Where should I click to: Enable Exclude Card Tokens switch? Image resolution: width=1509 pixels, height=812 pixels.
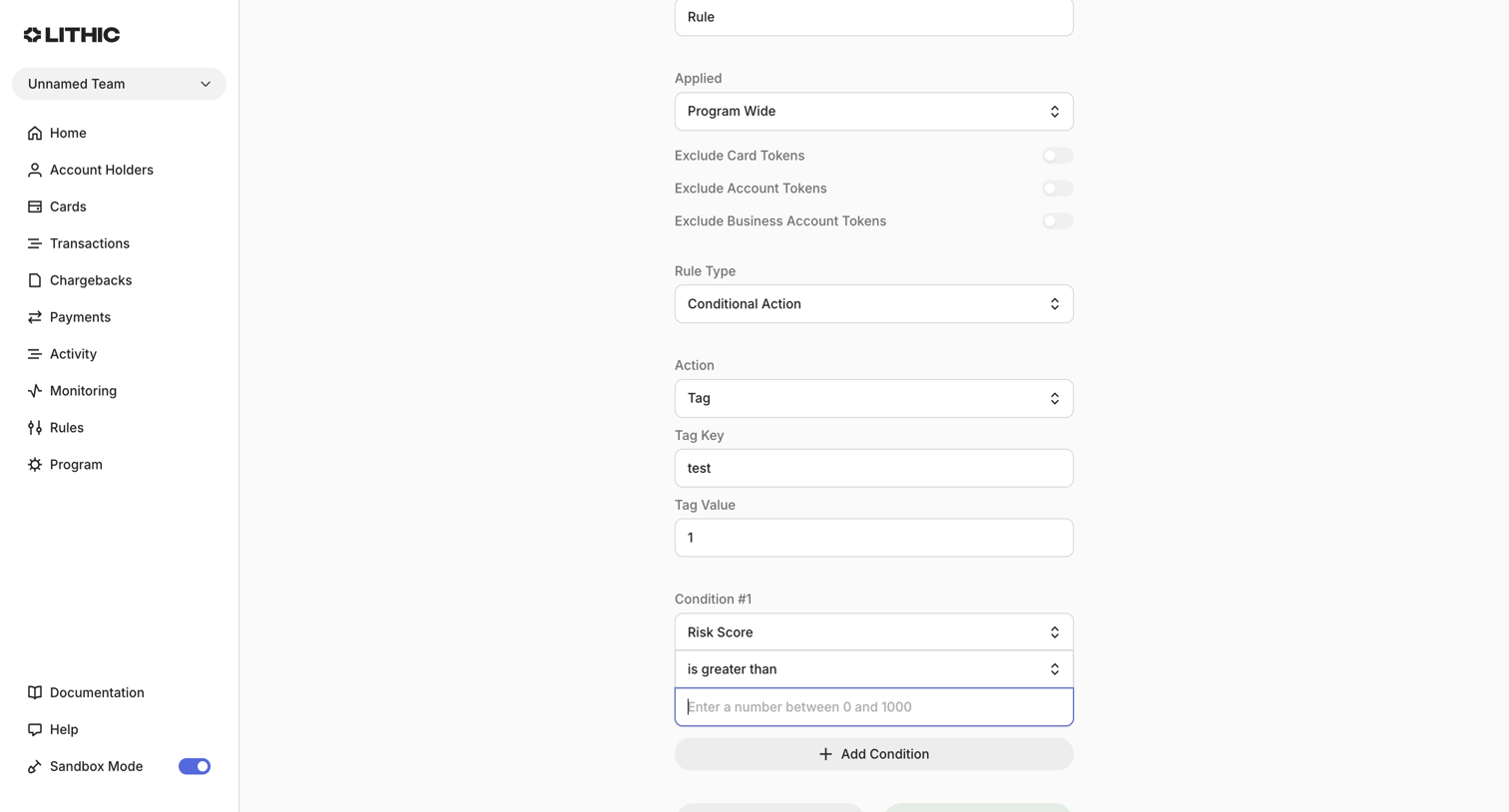(x=1057, y=156)
